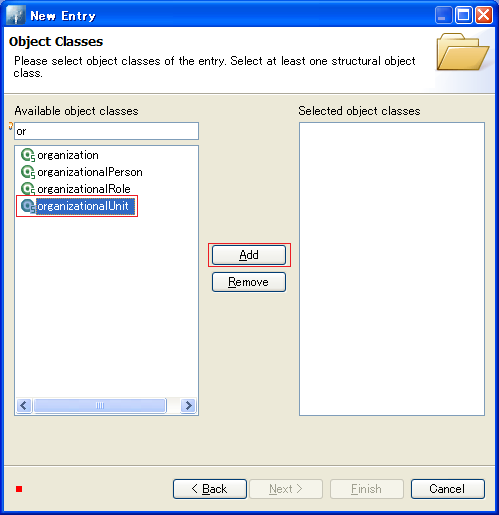The image size is (499, 515).
Task: Click the left arrow of horizontal scrollbar
Action: click(x=24, y=406)
